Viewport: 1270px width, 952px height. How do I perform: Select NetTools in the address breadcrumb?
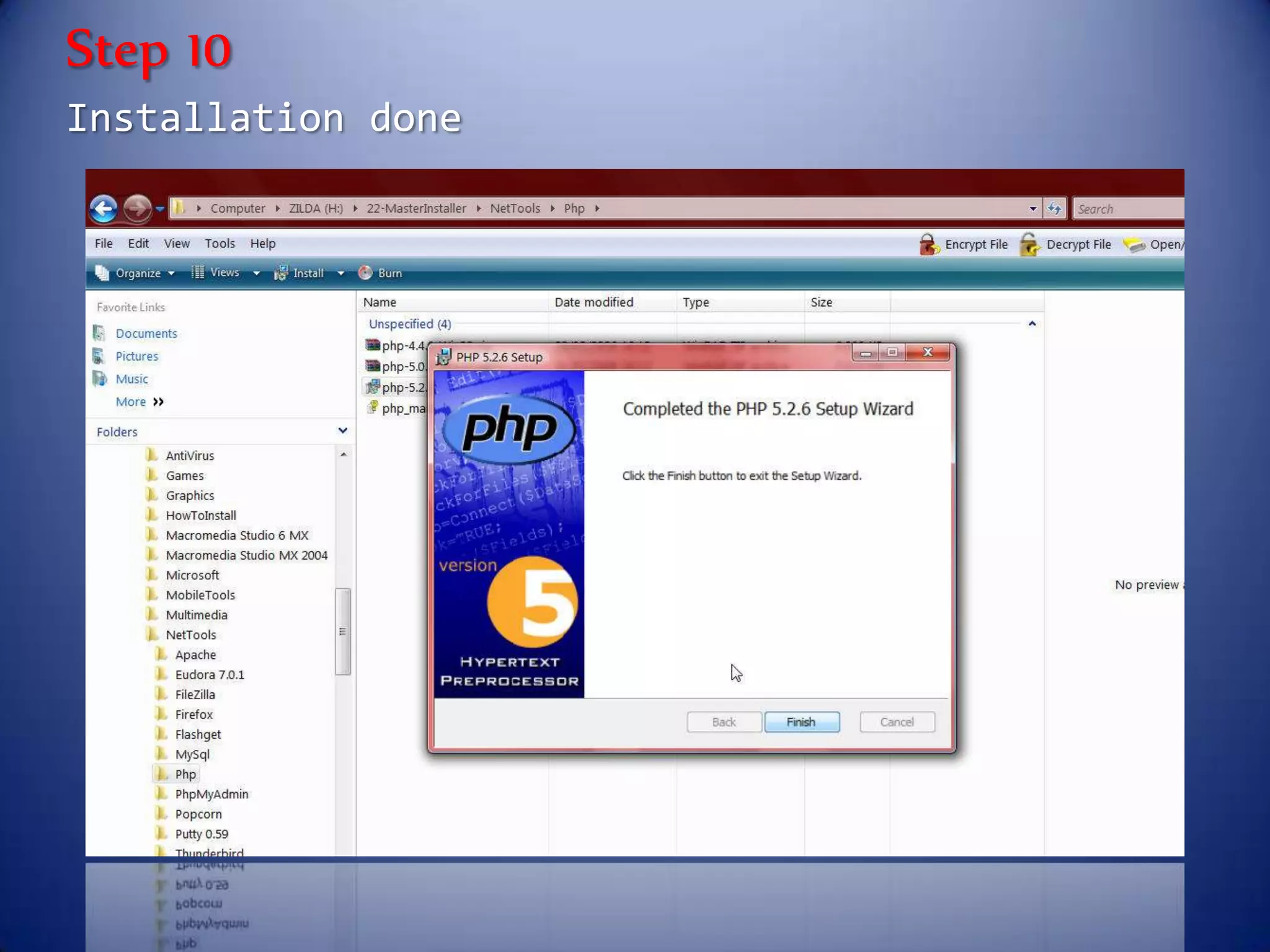click(515, 208)
